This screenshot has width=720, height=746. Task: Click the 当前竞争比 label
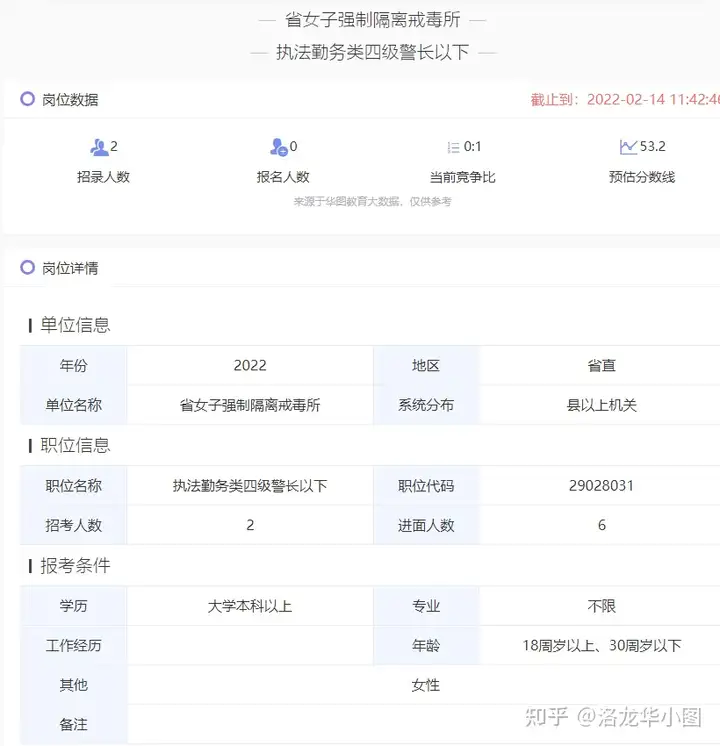click(463, 177)
